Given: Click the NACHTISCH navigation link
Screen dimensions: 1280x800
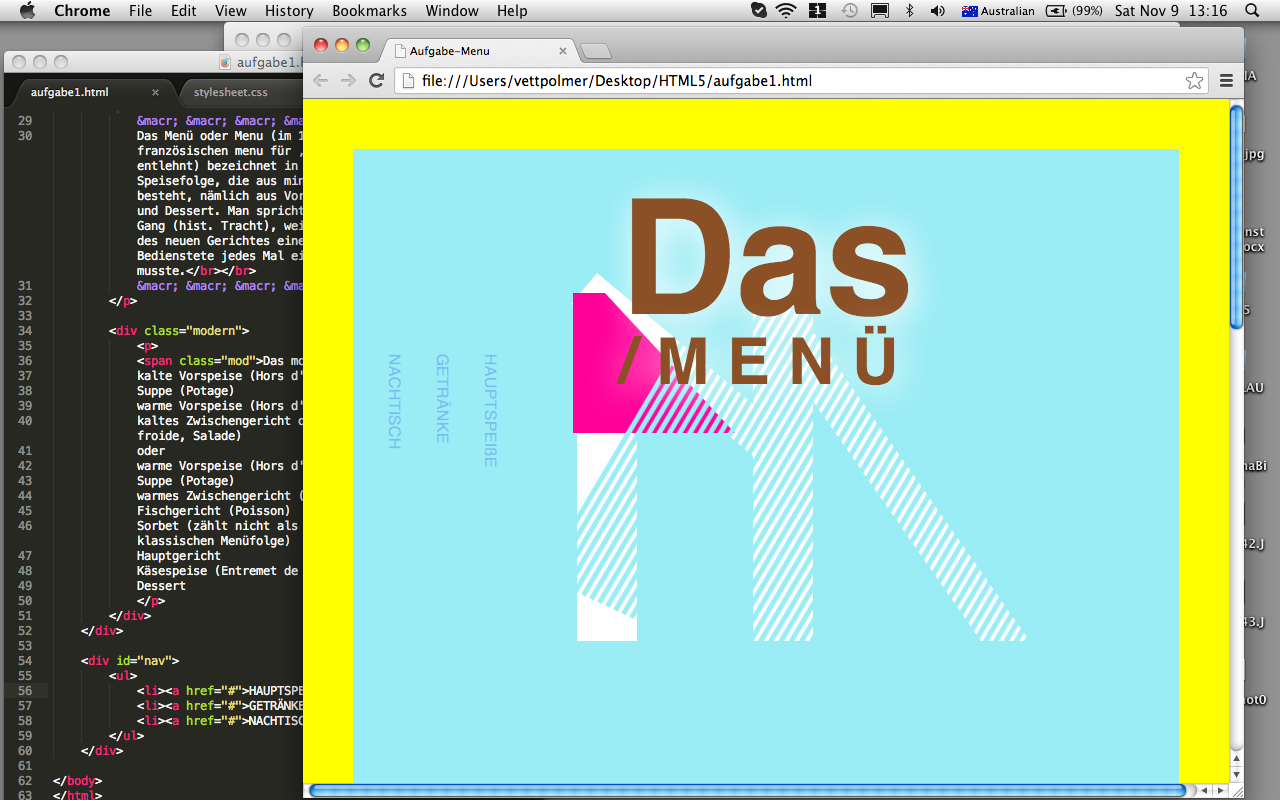Looking at the screenshot, I should click(x=394, y=401).
